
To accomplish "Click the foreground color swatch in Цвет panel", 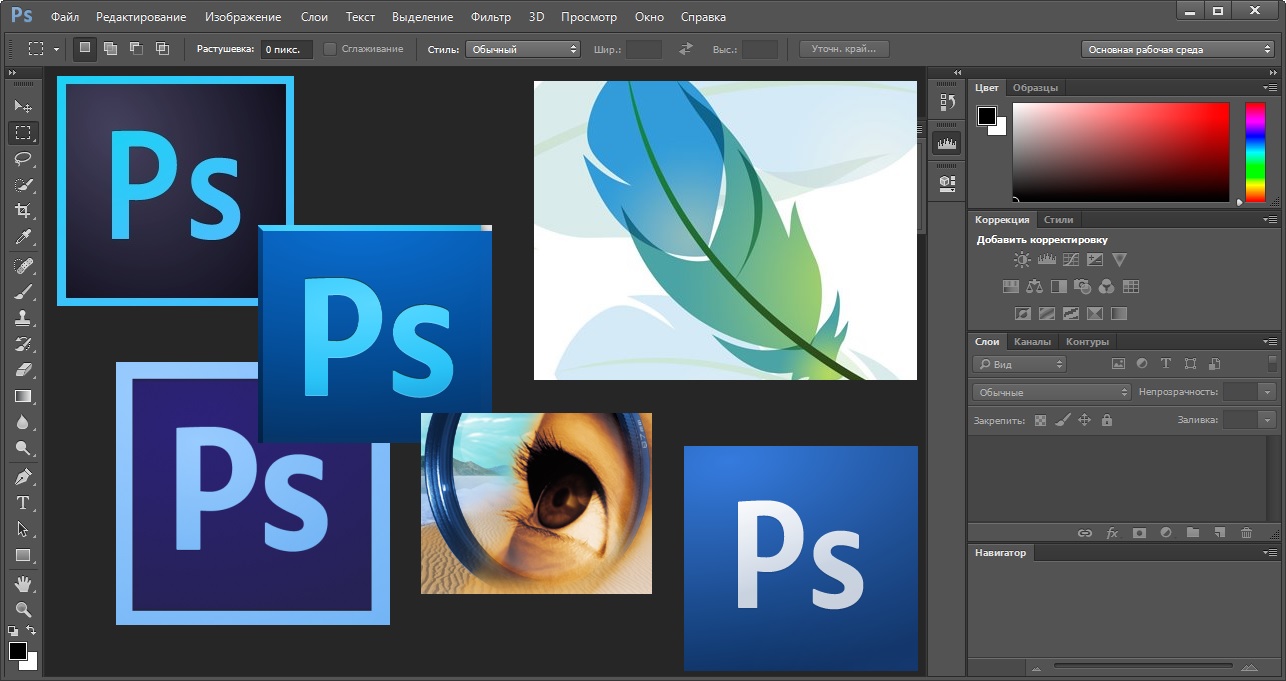I will point(987,116).
